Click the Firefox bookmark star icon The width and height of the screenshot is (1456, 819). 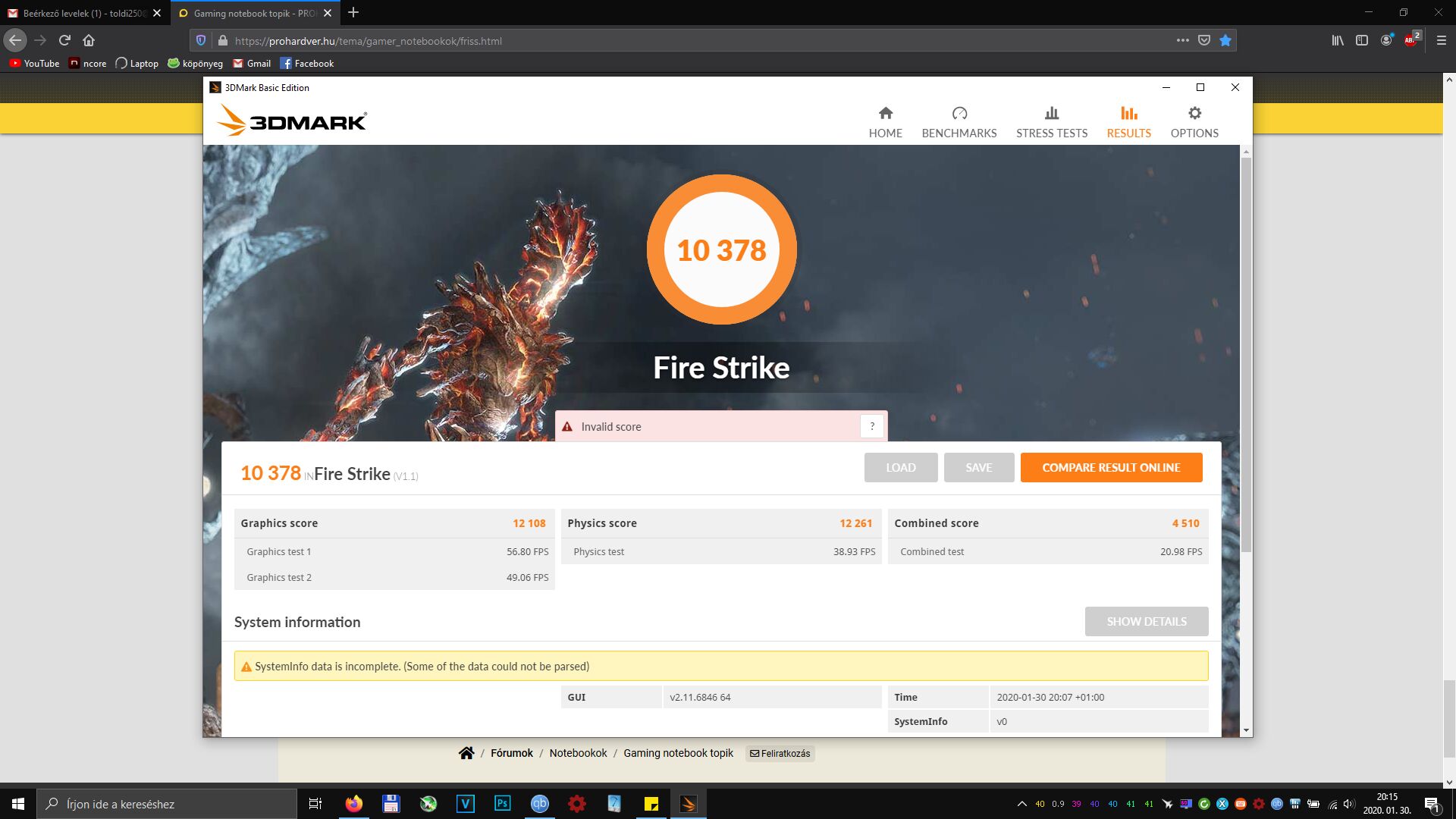[x=1225, y=41]
